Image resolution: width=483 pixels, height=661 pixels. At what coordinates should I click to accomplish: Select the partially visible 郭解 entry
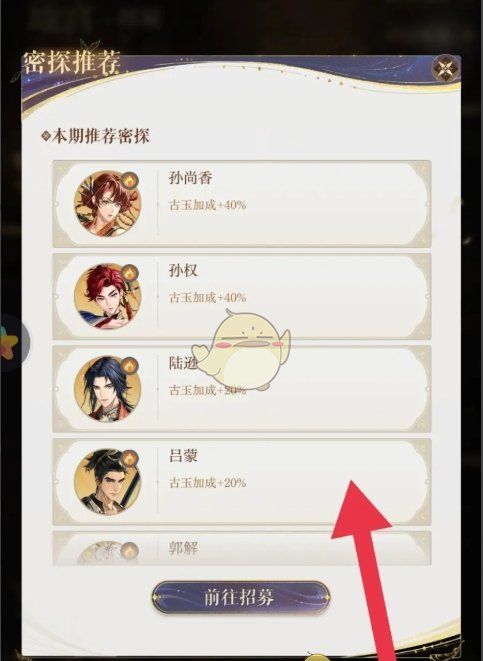pos(242,548)
